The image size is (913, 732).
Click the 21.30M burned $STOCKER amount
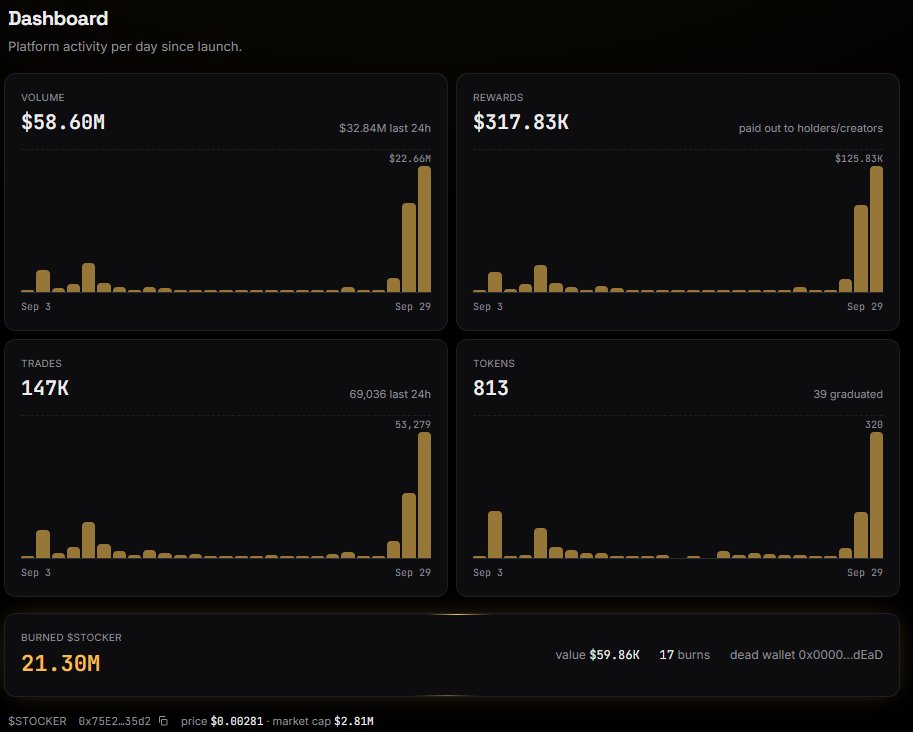click(61, 663)
